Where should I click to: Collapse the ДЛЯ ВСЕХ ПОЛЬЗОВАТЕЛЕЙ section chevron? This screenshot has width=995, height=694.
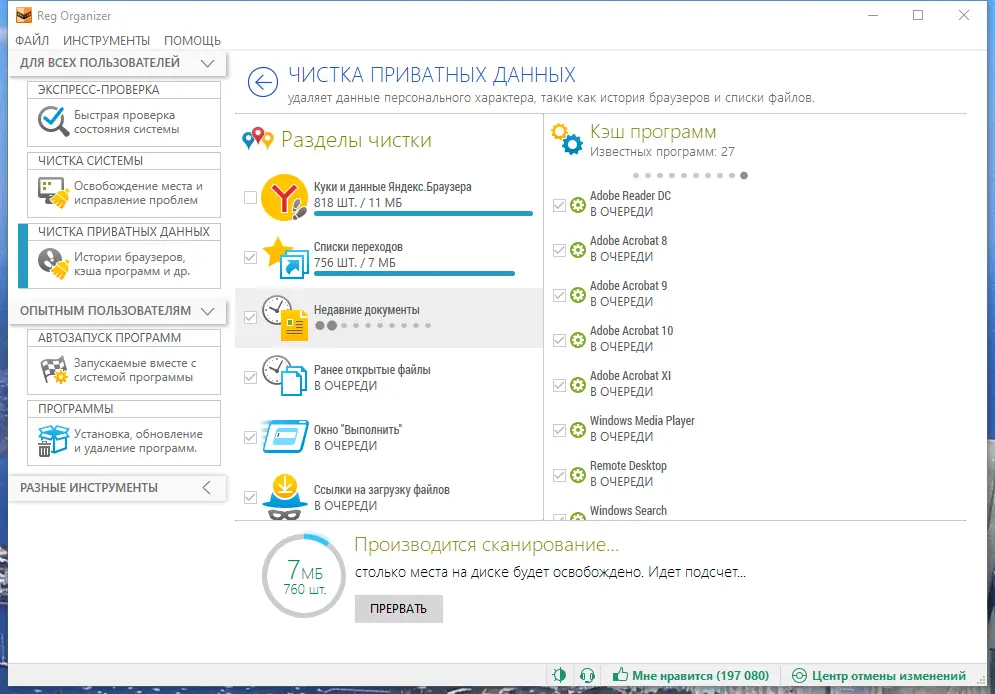point(207,63)
